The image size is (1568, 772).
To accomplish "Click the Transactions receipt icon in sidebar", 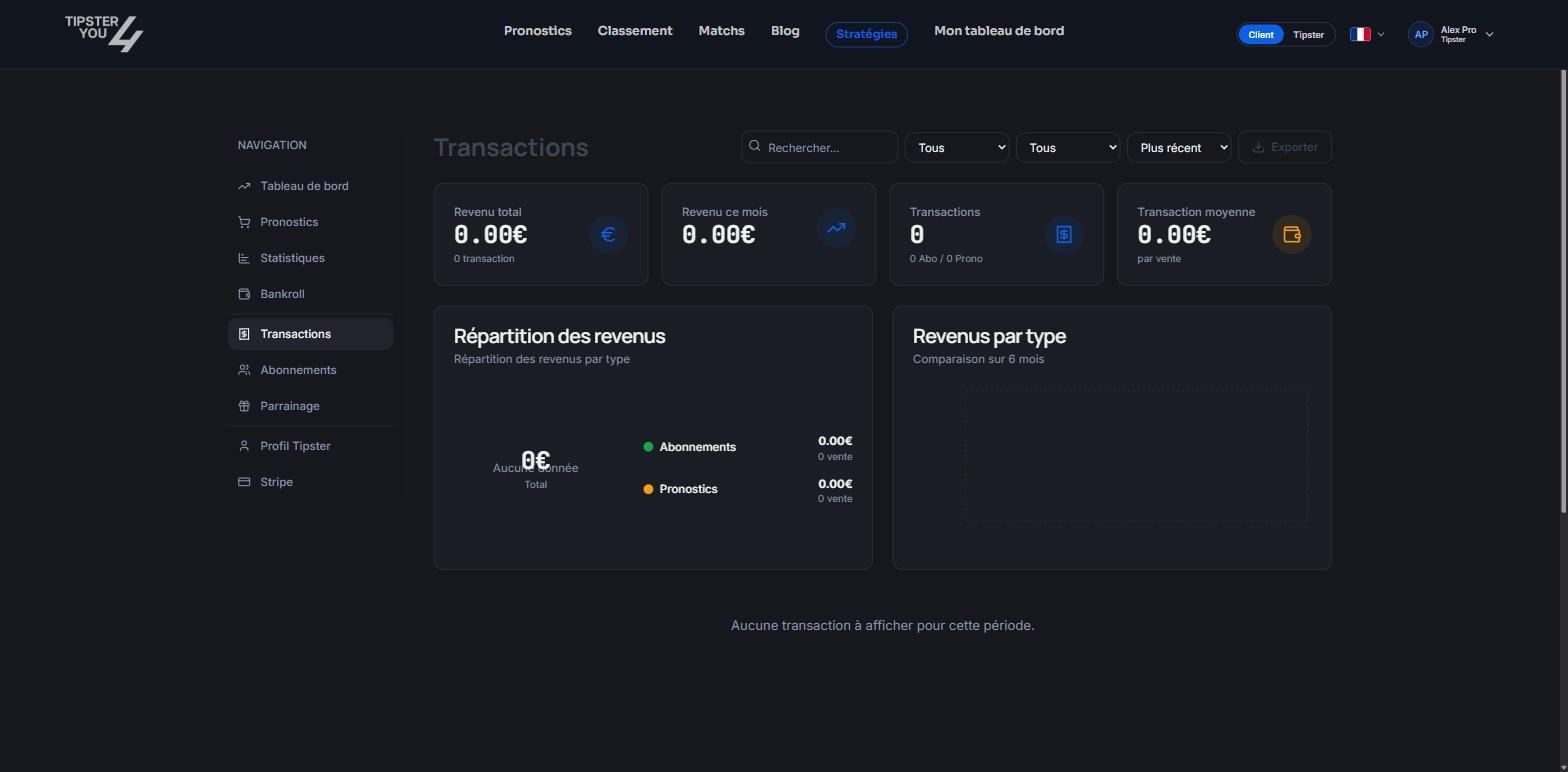I will (x=244, y=334).
